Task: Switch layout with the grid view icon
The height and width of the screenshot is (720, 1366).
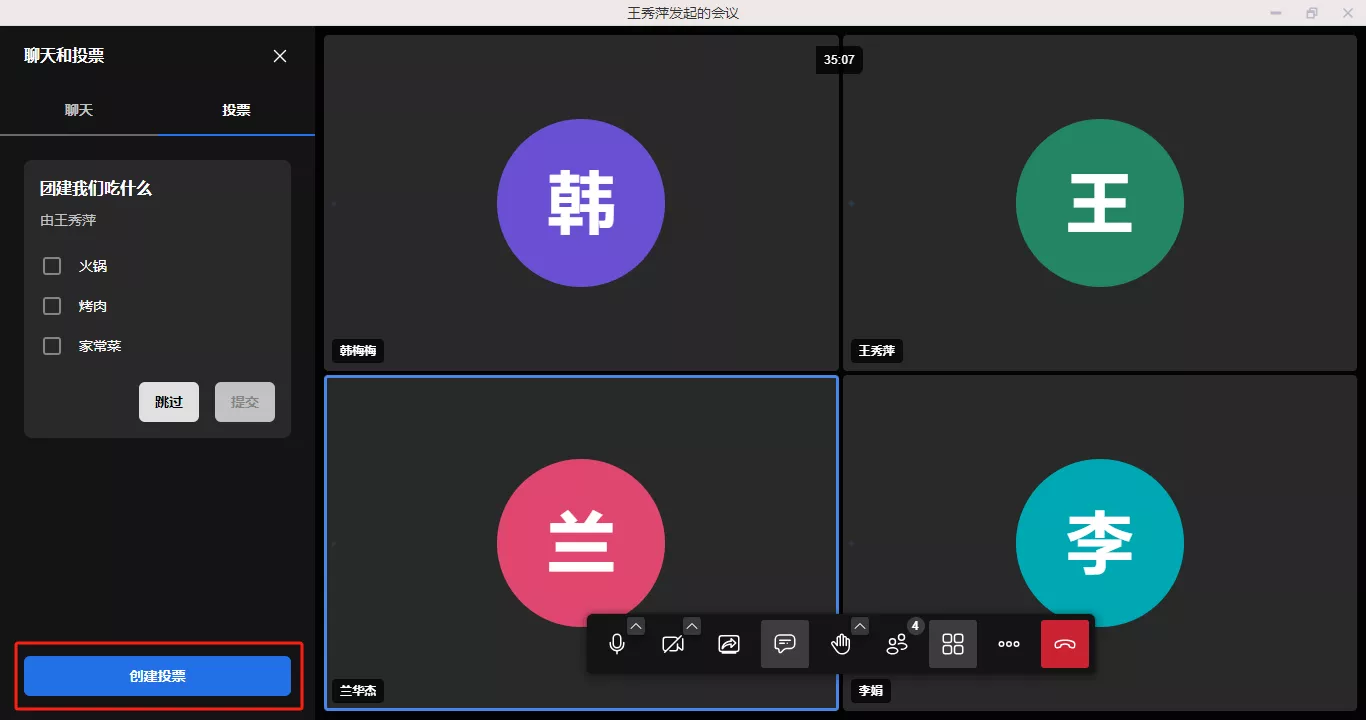Action: 953,644
